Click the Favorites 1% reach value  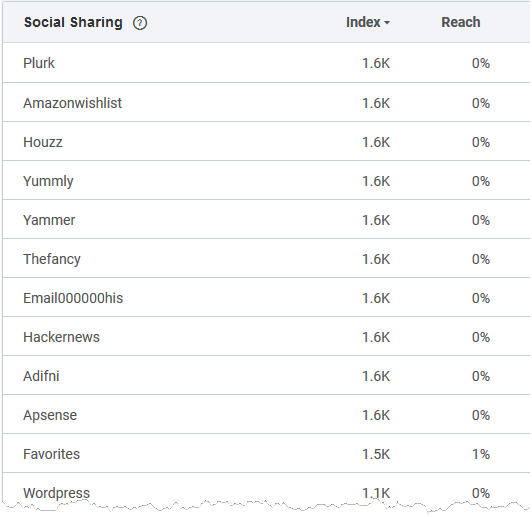coord(481,454)
